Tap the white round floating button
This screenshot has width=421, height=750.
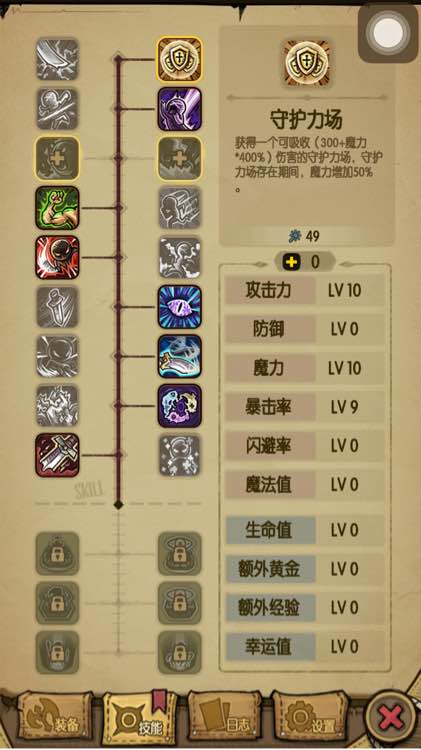[388, 33]
